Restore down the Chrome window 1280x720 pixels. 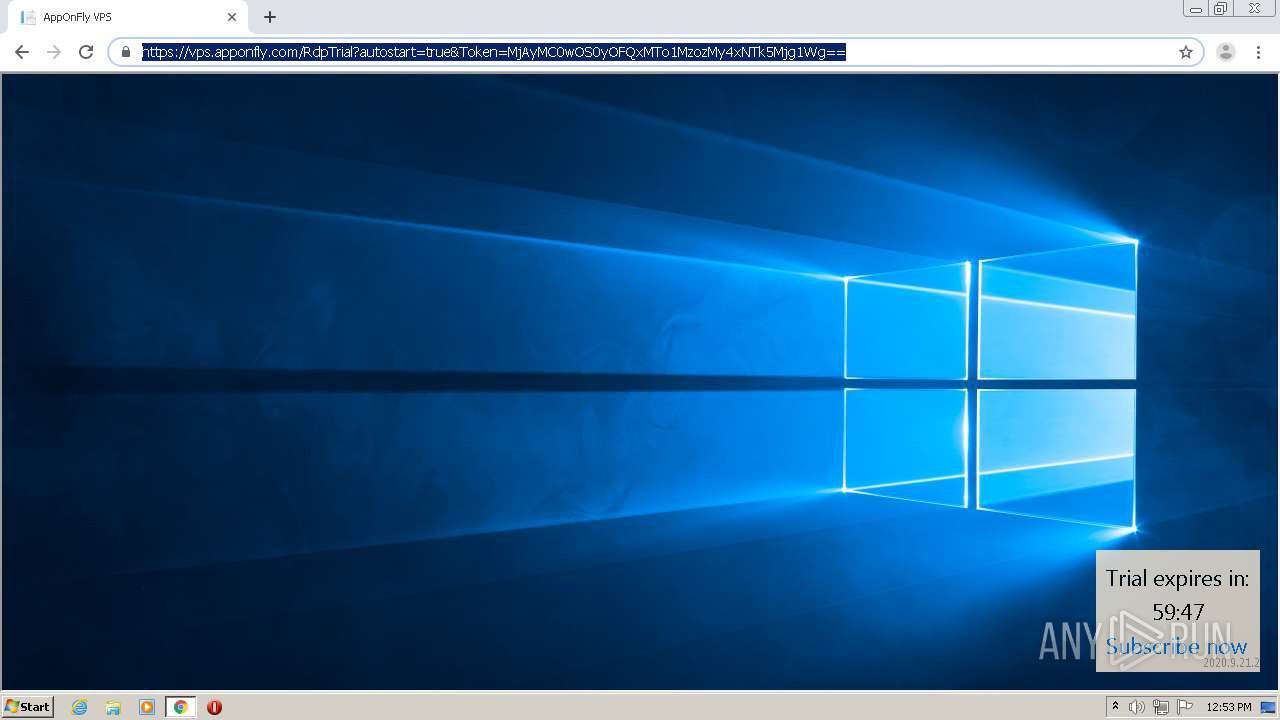click(x=1220, y=9)
